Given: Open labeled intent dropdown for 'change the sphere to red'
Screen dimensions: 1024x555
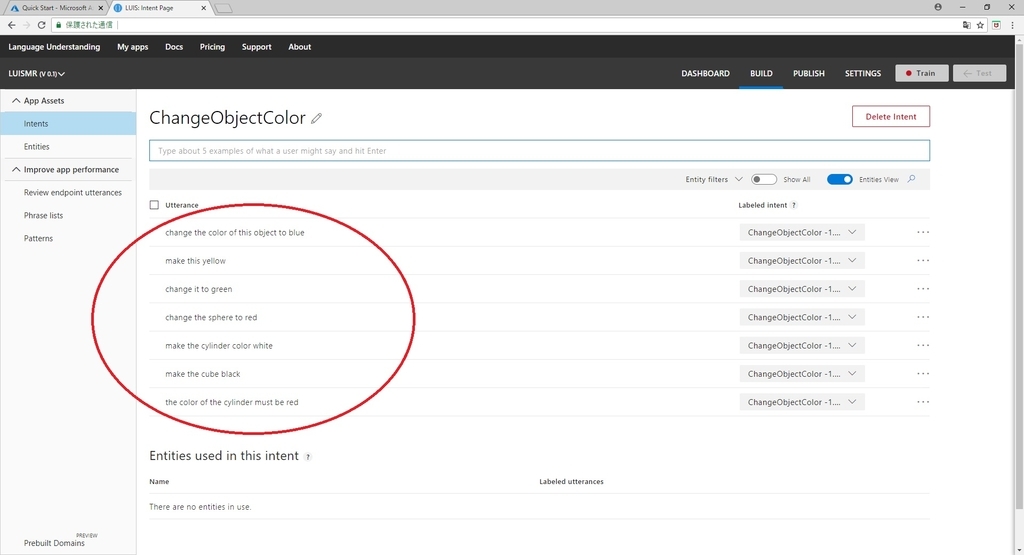Looking at the screenshot, I should click(x=802, y=317).
